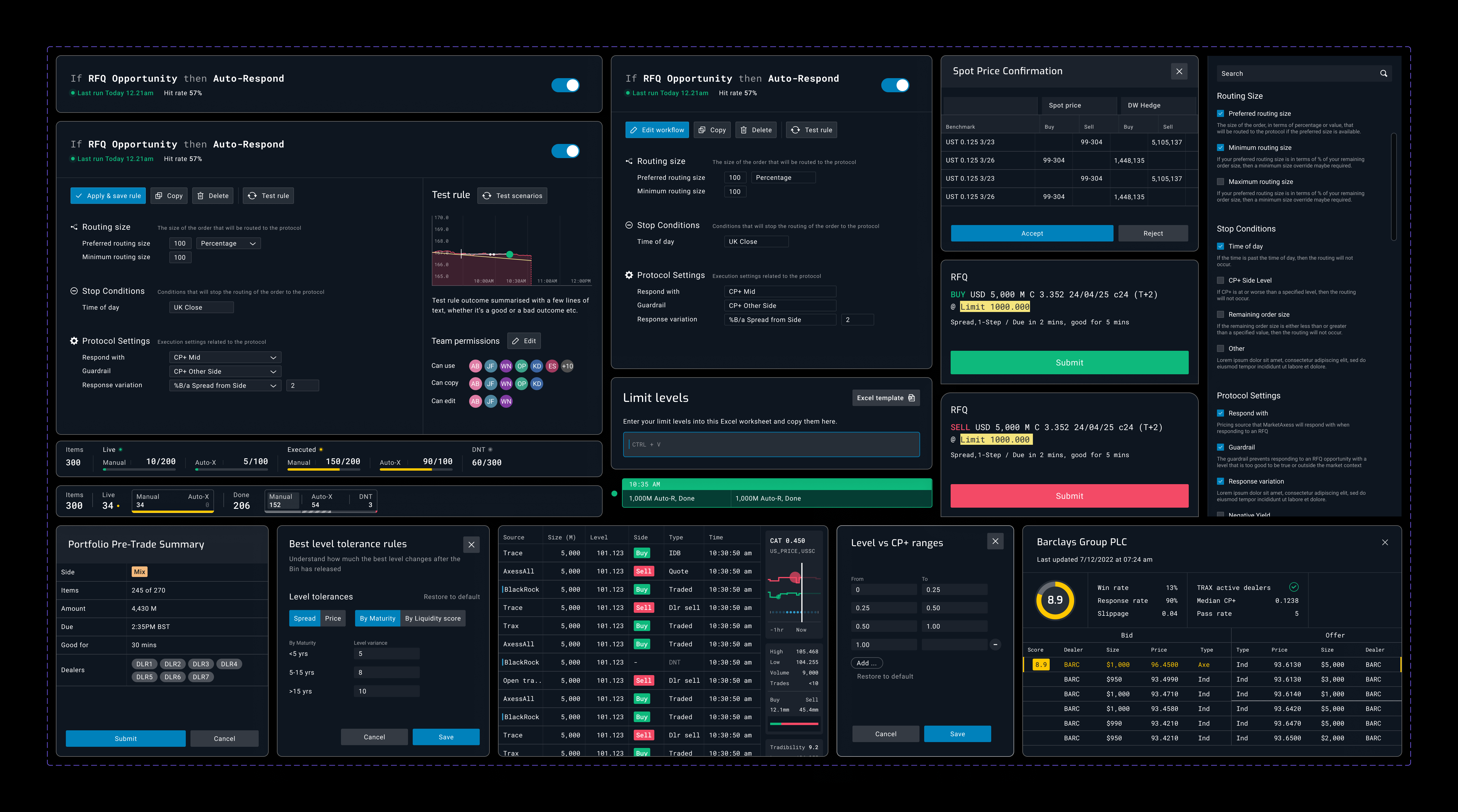
Task: Select the Spread tab in Level tolerances
Action: [x=305, y=618]
